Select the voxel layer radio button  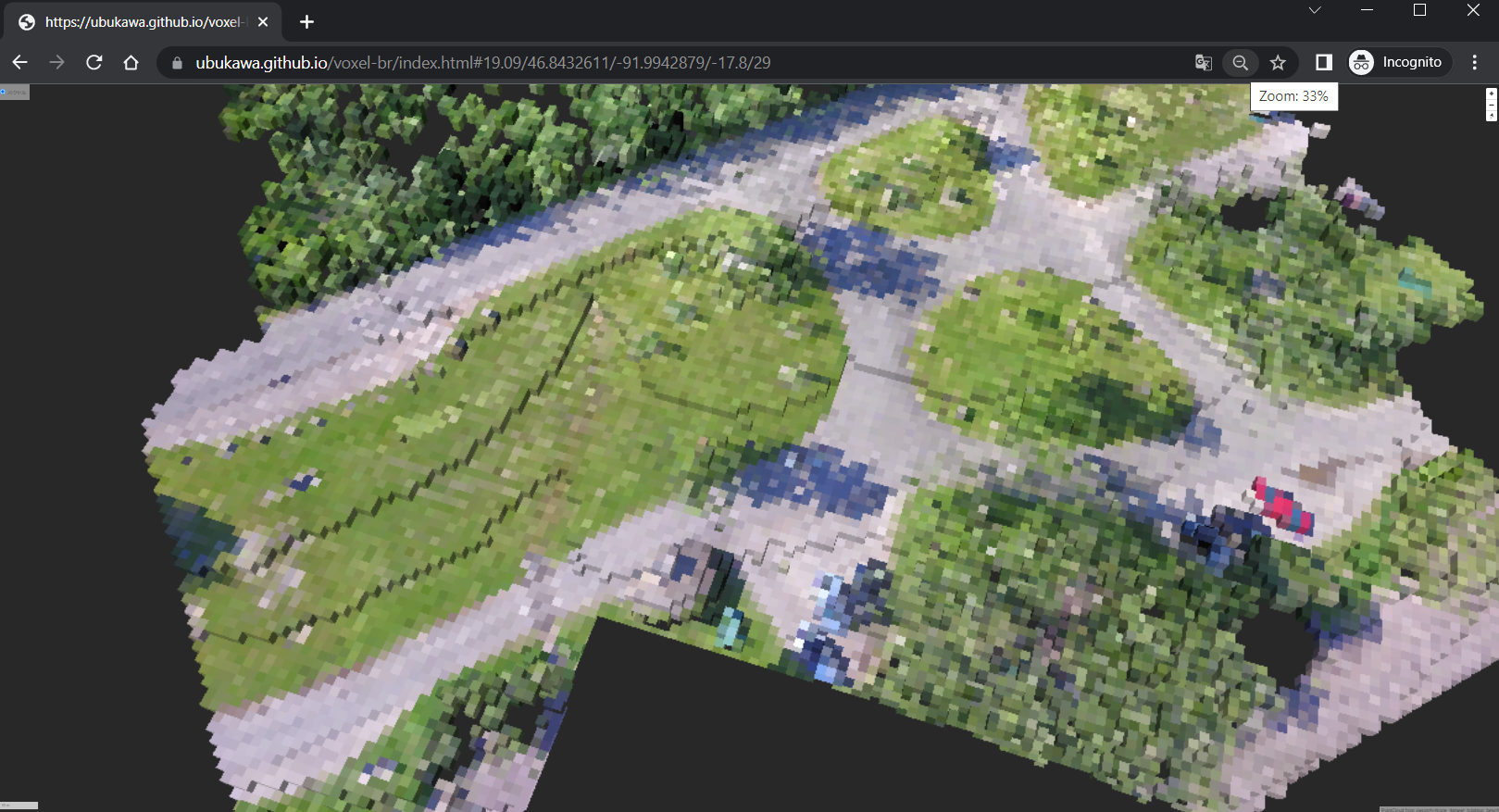pyautogui.click(x=4, y=92)
